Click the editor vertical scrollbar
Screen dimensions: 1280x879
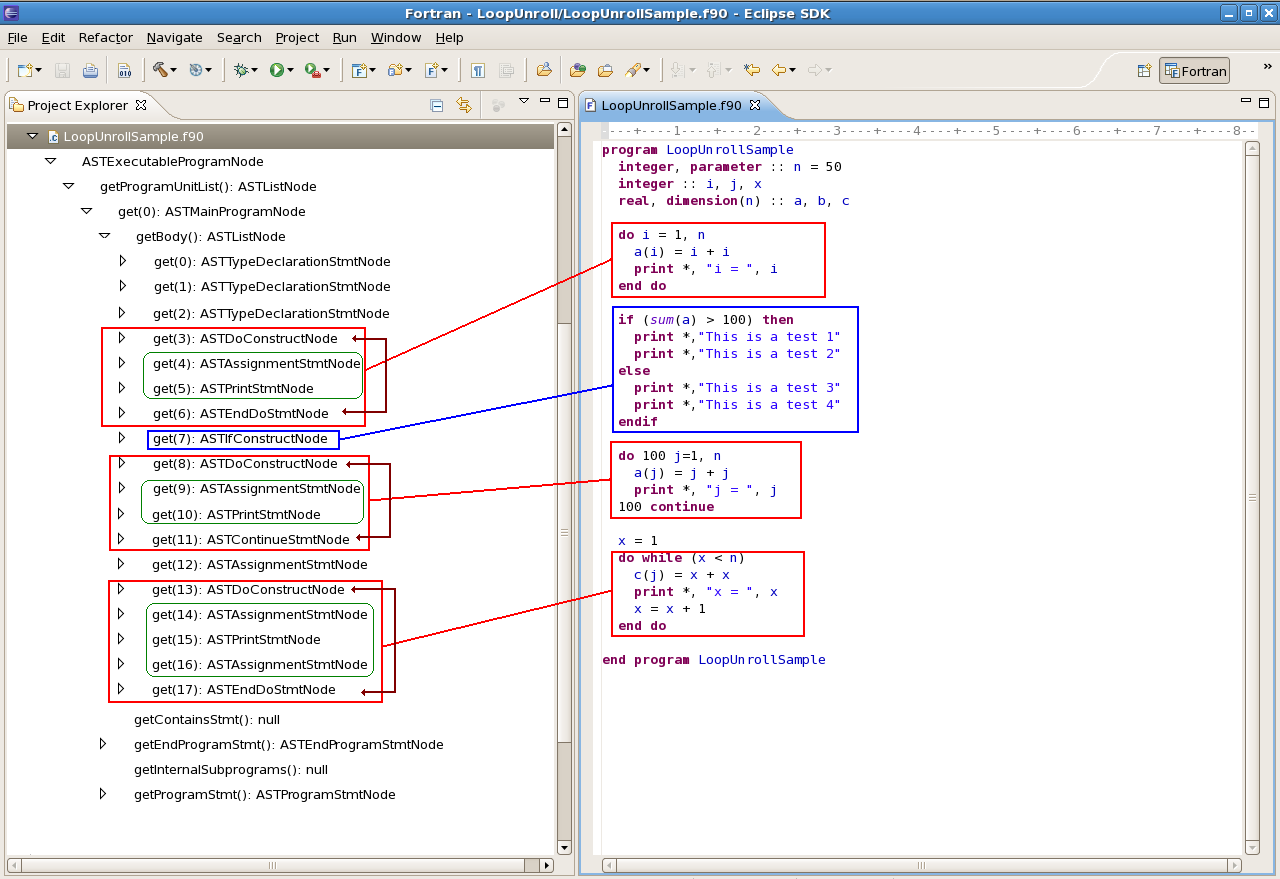(x=1252, y=497)
